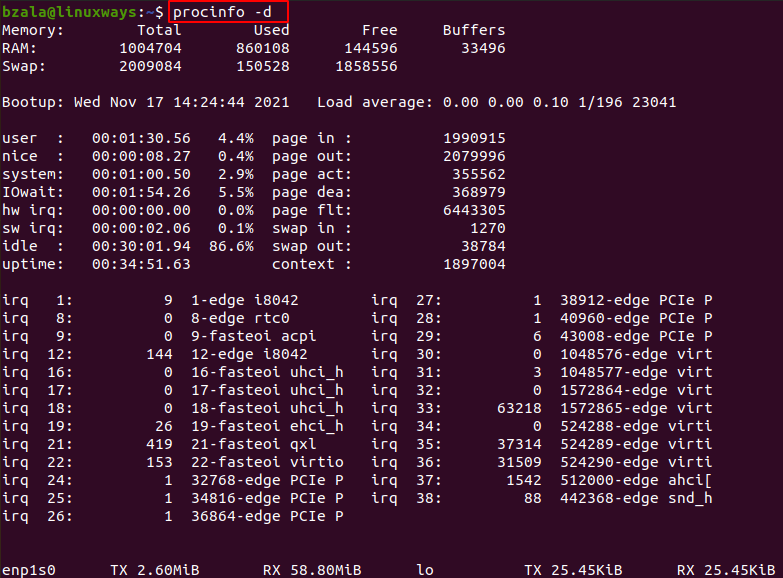The width and height of the screenshot is (783, 578).
Task: Click the 'Buffers' column header
Action: [474, 30]
